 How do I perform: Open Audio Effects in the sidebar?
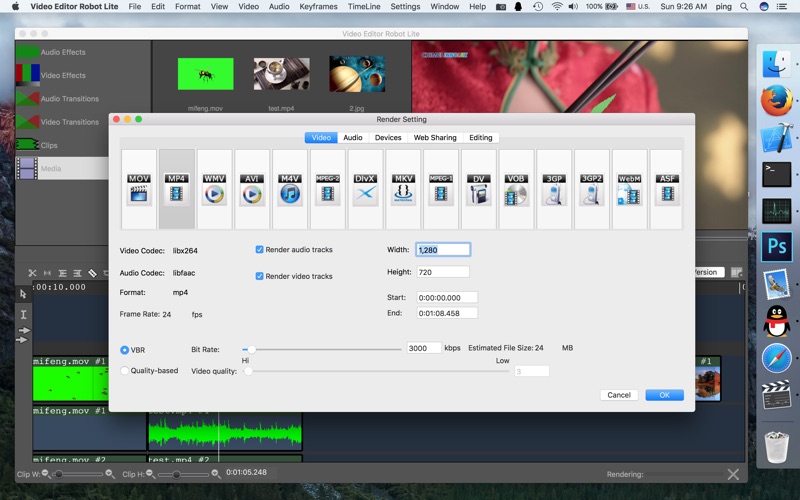tap(63, 52)
